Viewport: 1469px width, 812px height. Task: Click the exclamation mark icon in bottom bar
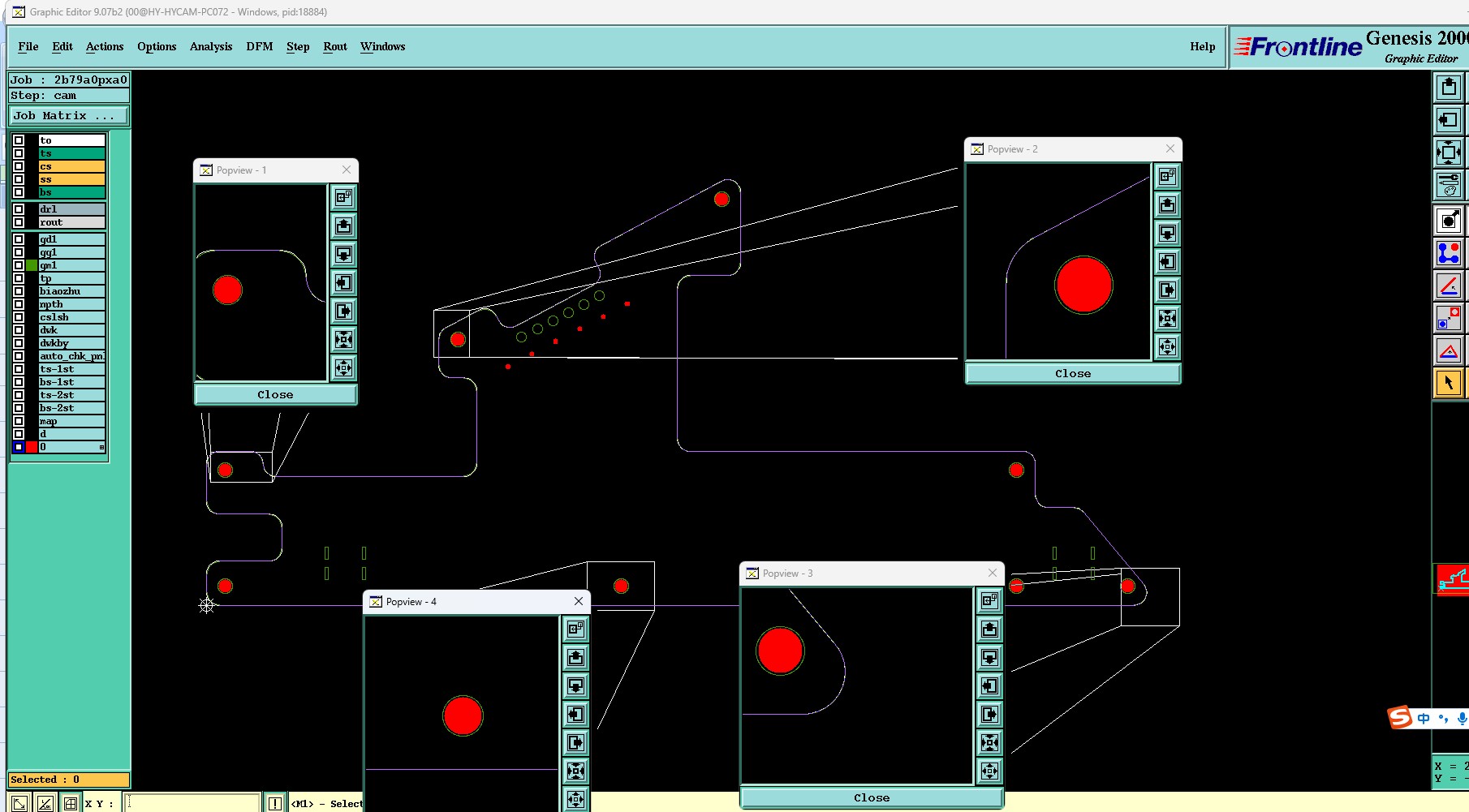click(x=275, y=803)
